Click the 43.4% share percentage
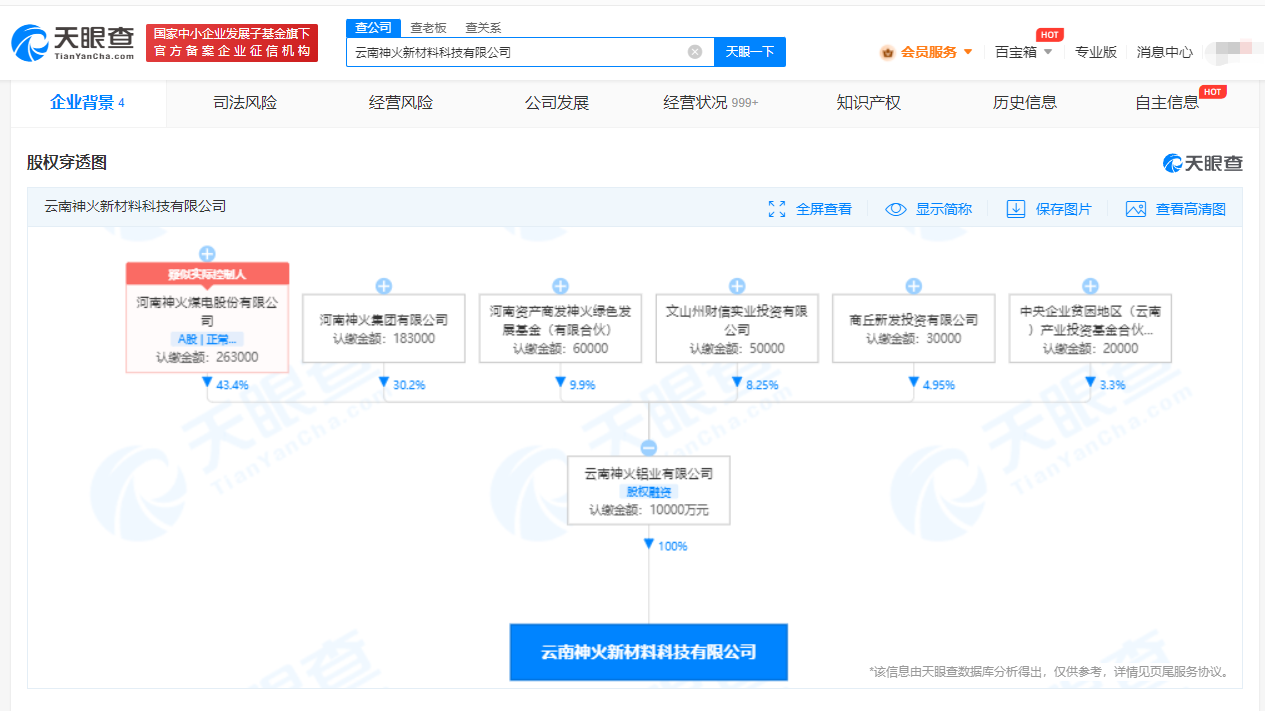The height and width of the screenshot is (711, 1265). [x=232, y=385]
